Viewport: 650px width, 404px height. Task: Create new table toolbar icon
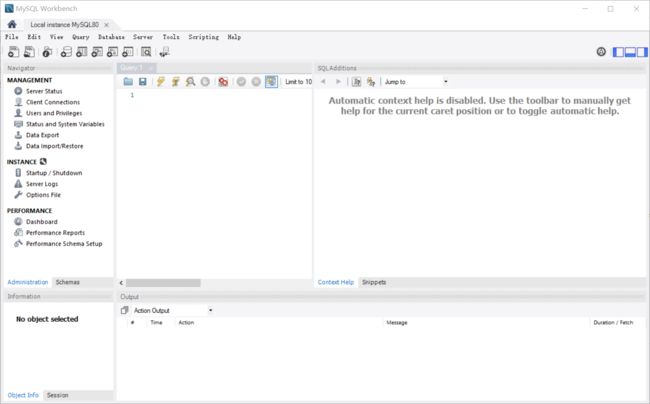point(82,52)
